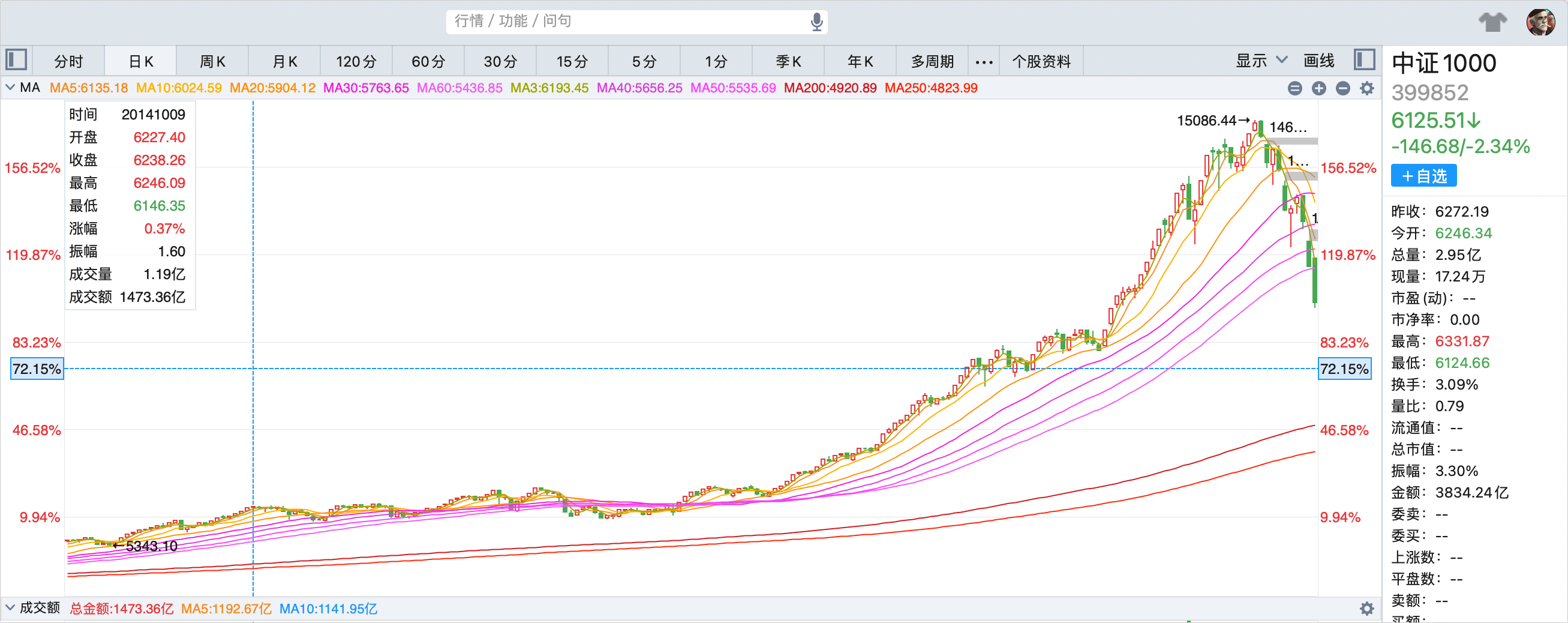This screenshot has width=1568, height=623.
Task: Open the 个股资料 stock info tab
Action: (1041, 61)
